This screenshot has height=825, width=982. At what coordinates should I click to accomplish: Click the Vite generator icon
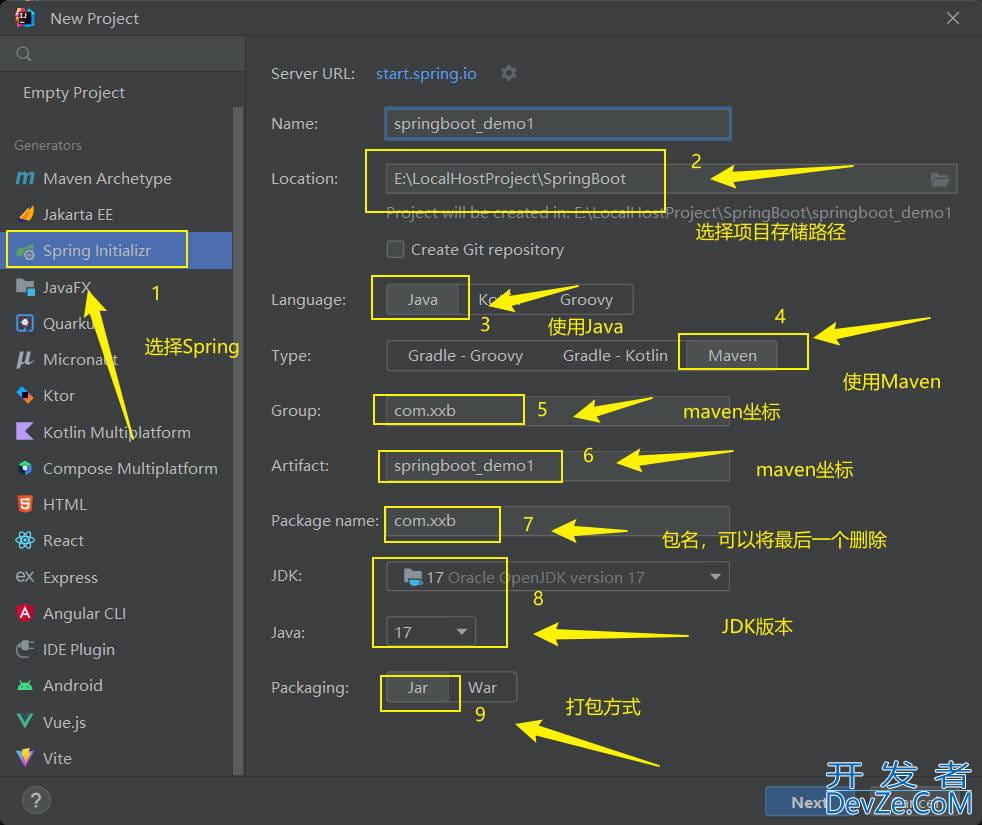tap(25, 758)
